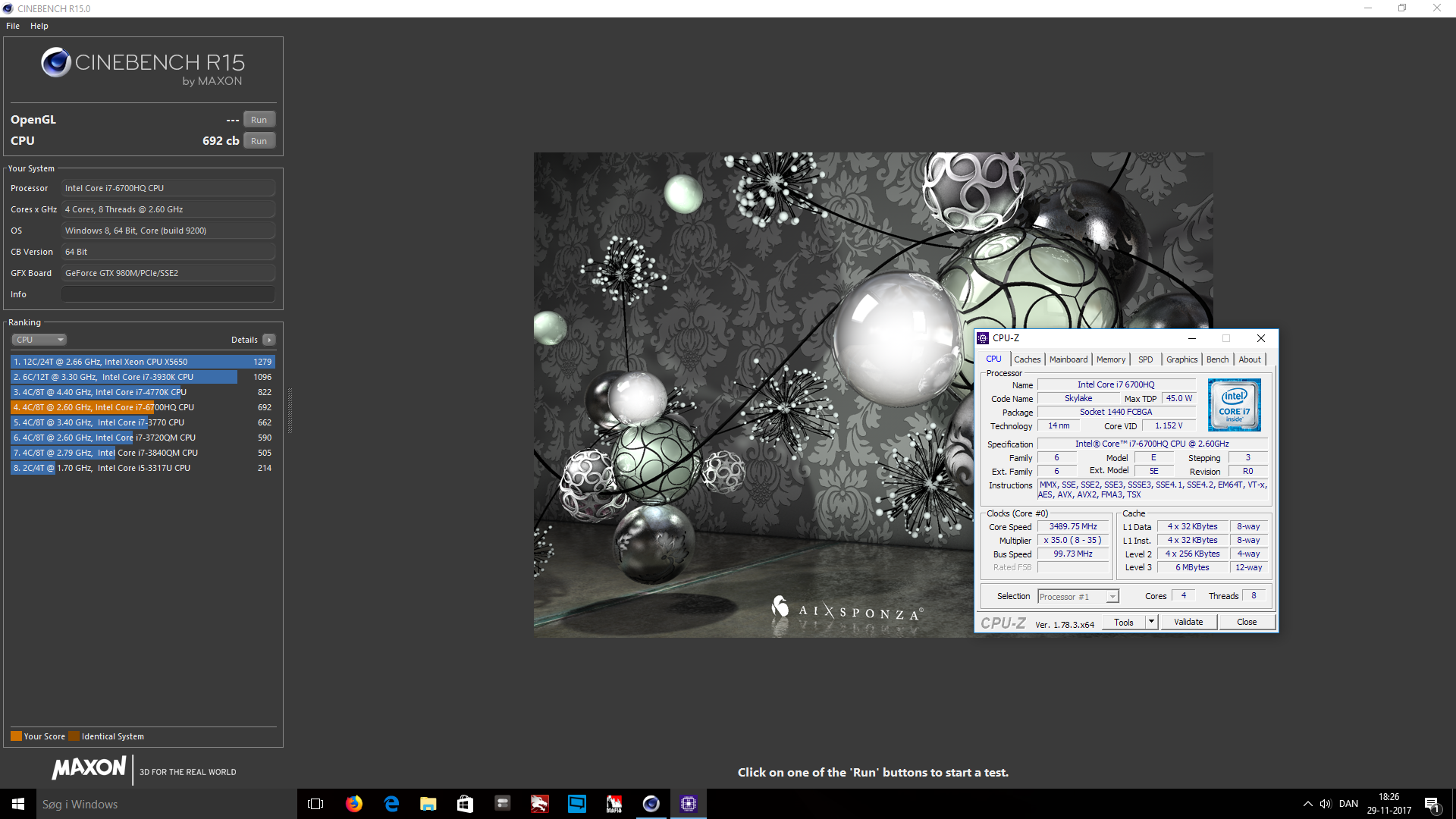Open the volume control in the tray
The height and width of the screenshot is (819, 1456).
[x=1326, y=804]
